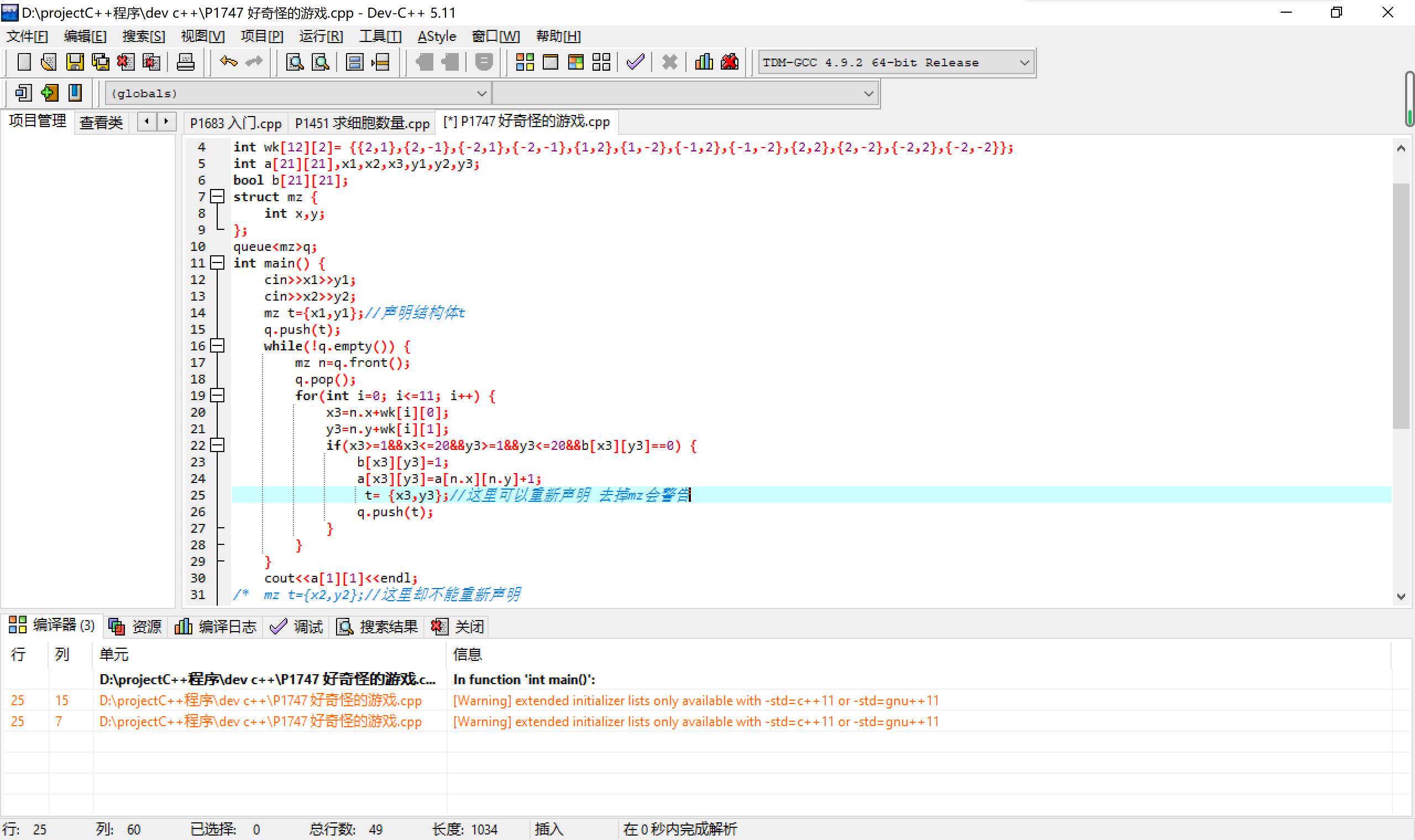
Task: Click the Compile icon with four colored squares
Action: tap(525, 62)
